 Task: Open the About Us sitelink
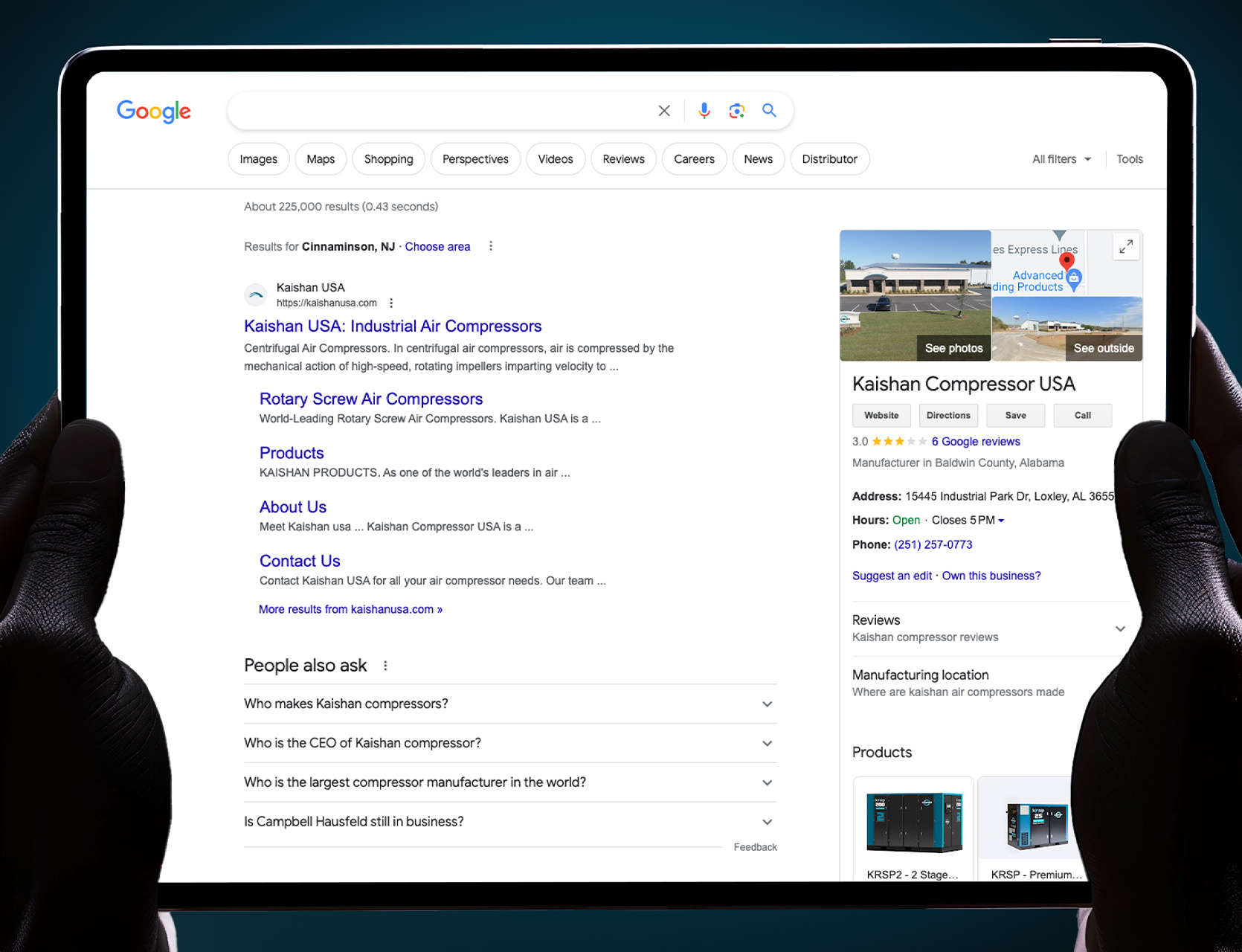293,507
